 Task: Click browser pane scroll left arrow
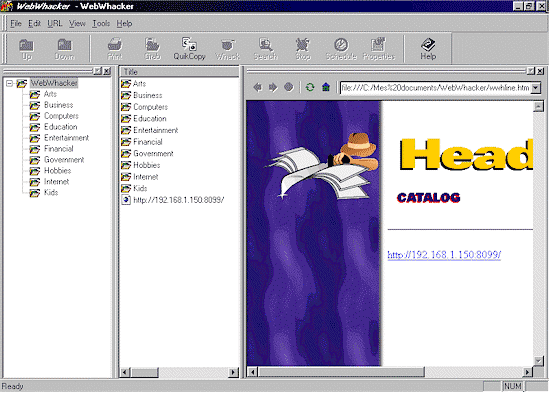pos(252,372)
